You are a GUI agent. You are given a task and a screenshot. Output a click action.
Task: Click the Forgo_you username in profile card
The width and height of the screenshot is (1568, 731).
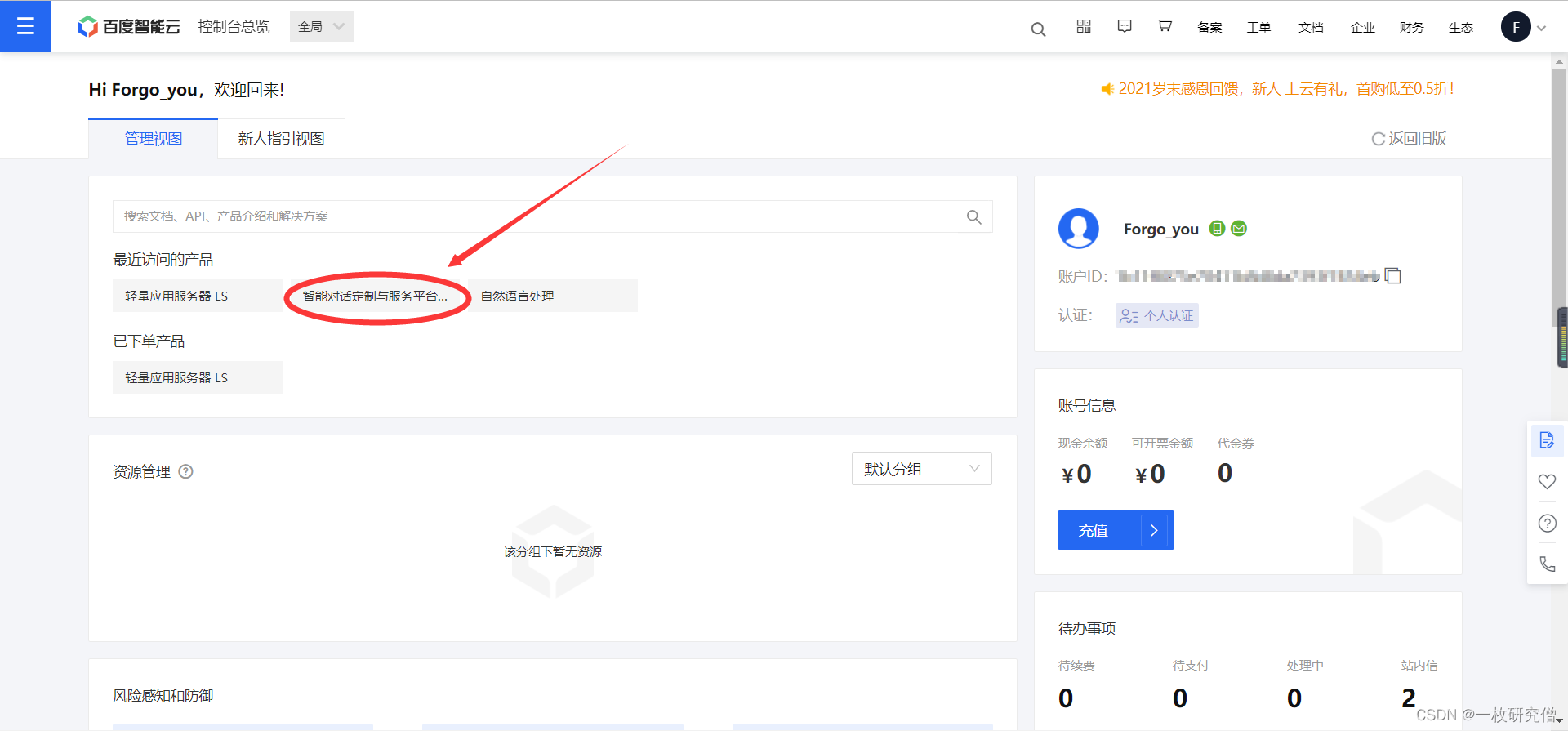coord(1160,230)
